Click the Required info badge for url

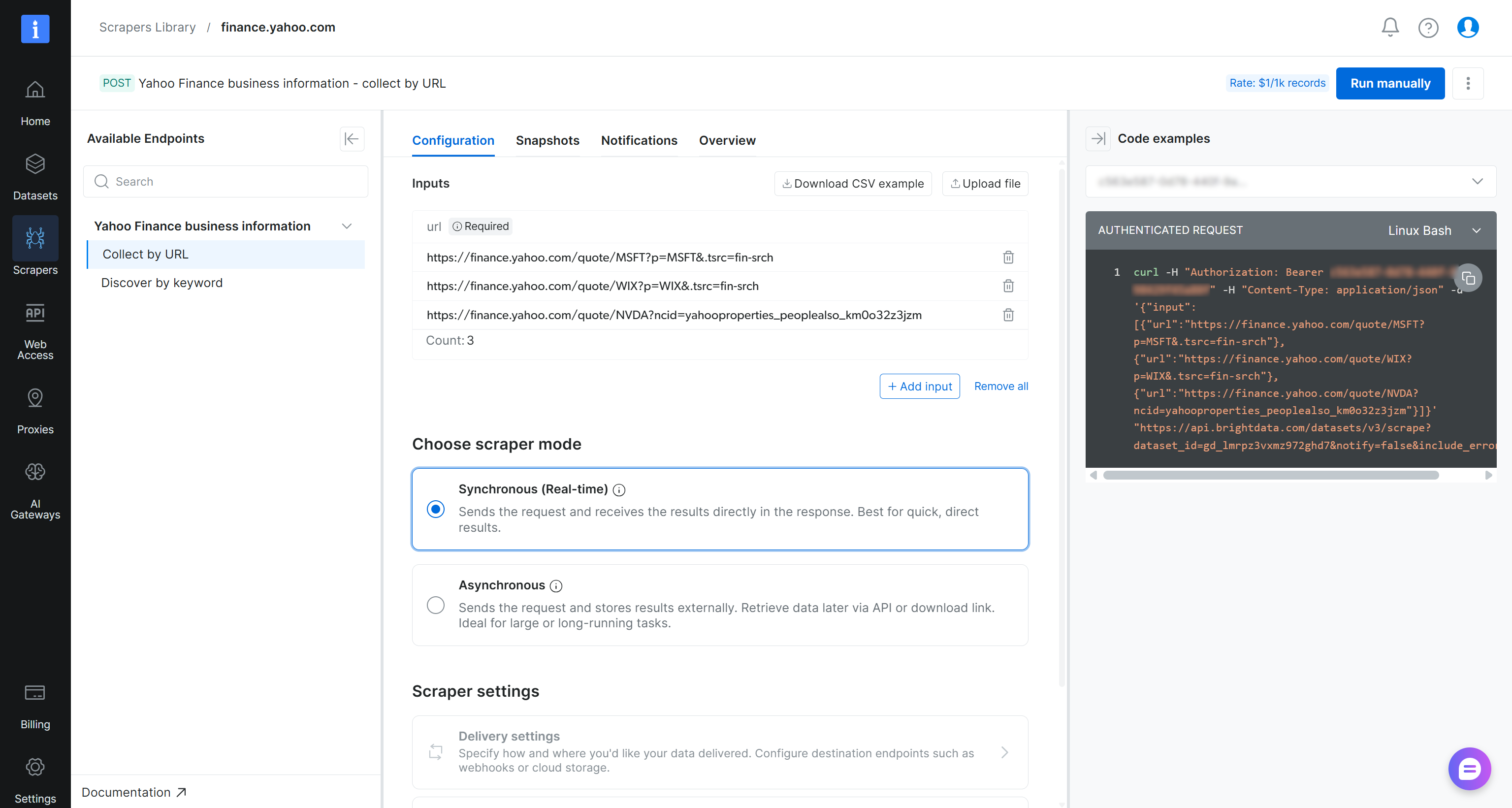point(481,226)
